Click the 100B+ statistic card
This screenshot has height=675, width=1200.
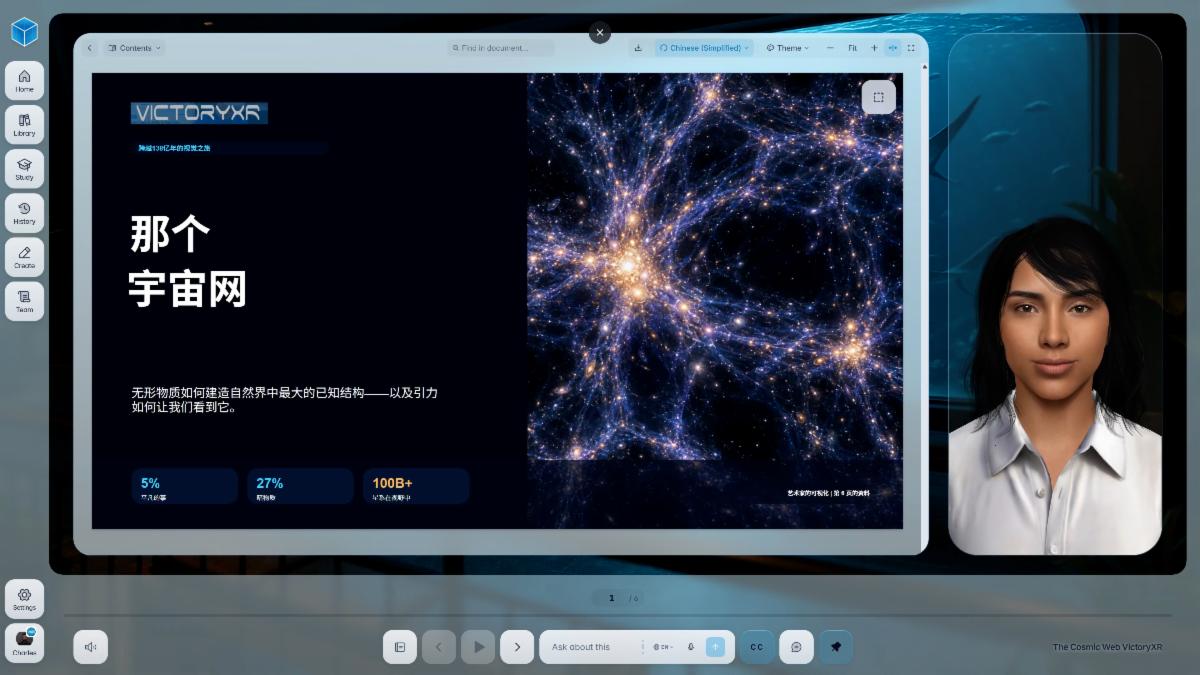(416, 486)
